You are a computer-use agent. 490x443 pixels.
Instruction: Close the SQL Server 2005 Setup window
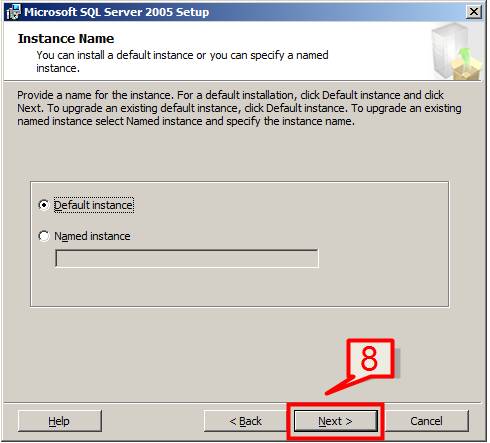pos(474,12)
